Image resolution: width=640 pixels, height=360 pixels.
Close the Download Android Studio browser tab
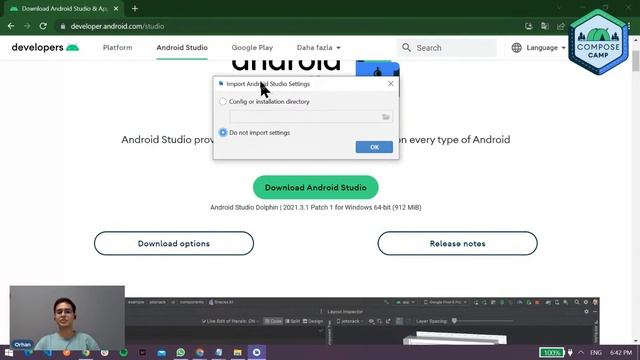pyautogui.click(x=116, y=9)
